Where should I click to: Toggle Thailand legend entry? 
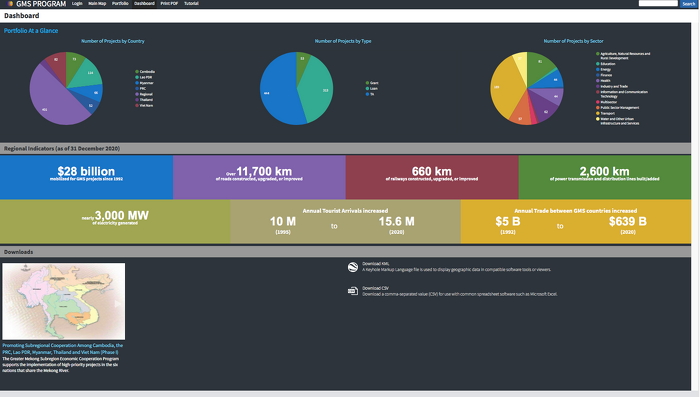click(x=144, y=100)
